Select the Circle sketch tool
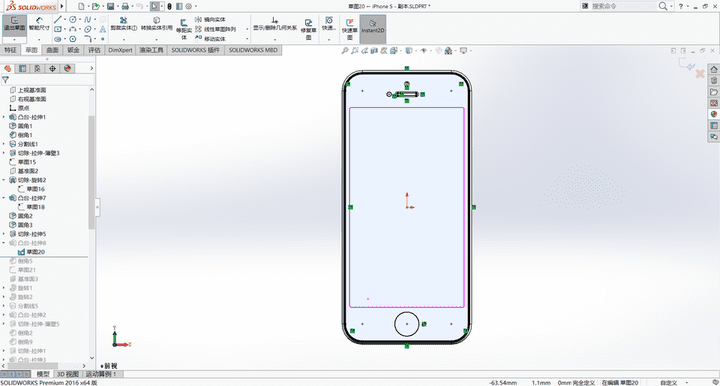720x386 pixels. pyautogui.click(x=73, y=19)
